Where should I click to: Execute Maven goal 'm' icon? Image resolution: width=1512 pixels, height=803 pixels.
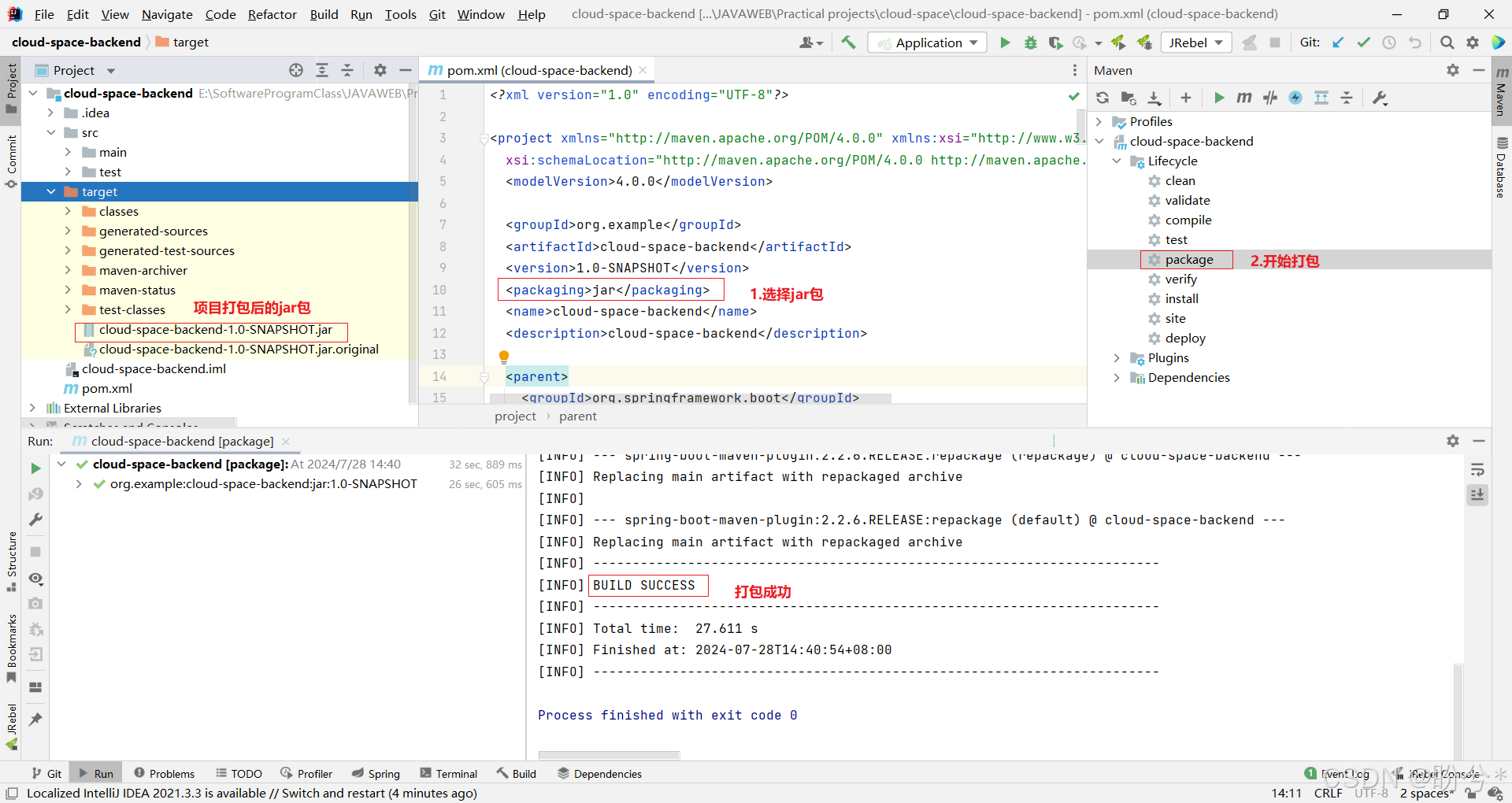pyautogui.click(x=1244, y=98)
